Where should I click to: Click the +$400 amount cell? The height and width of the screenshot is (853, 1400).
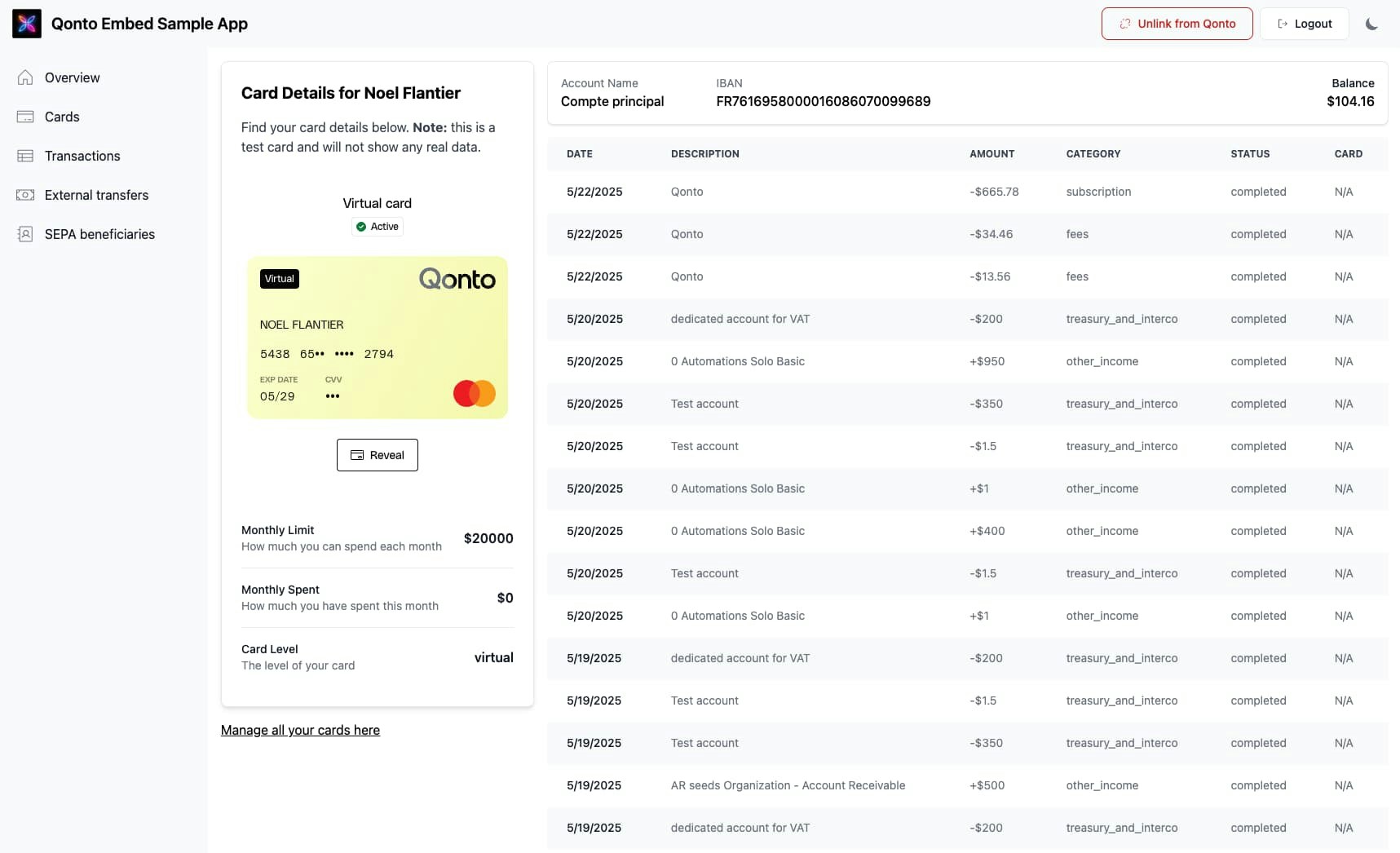987,531
